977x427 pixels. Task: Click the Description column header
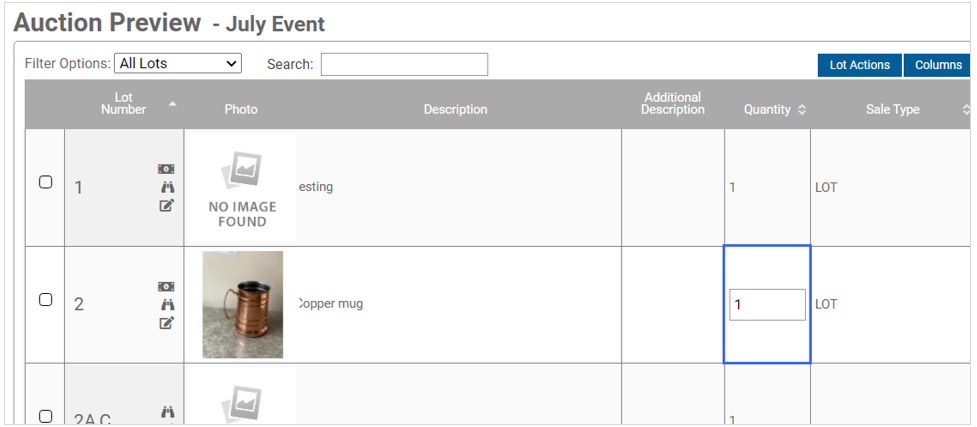tap(455, 109)
